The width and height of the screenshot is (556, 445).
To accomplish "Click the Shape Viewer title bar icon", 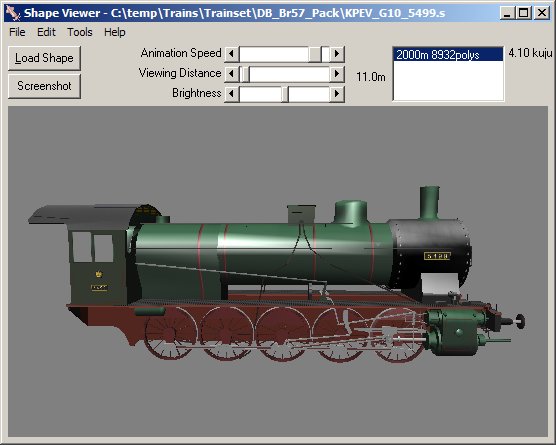I will click(x=13, y=13).
